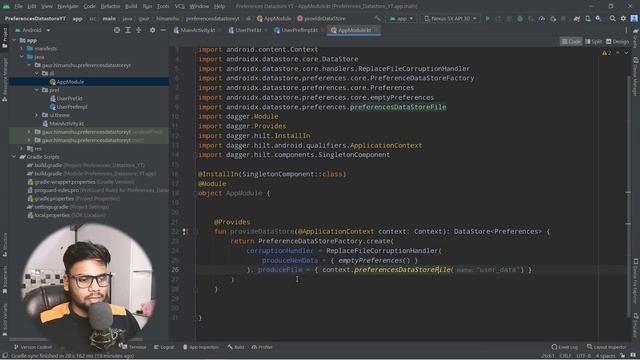
Task: Switch editor to Design view
Action: pos(617,42)
